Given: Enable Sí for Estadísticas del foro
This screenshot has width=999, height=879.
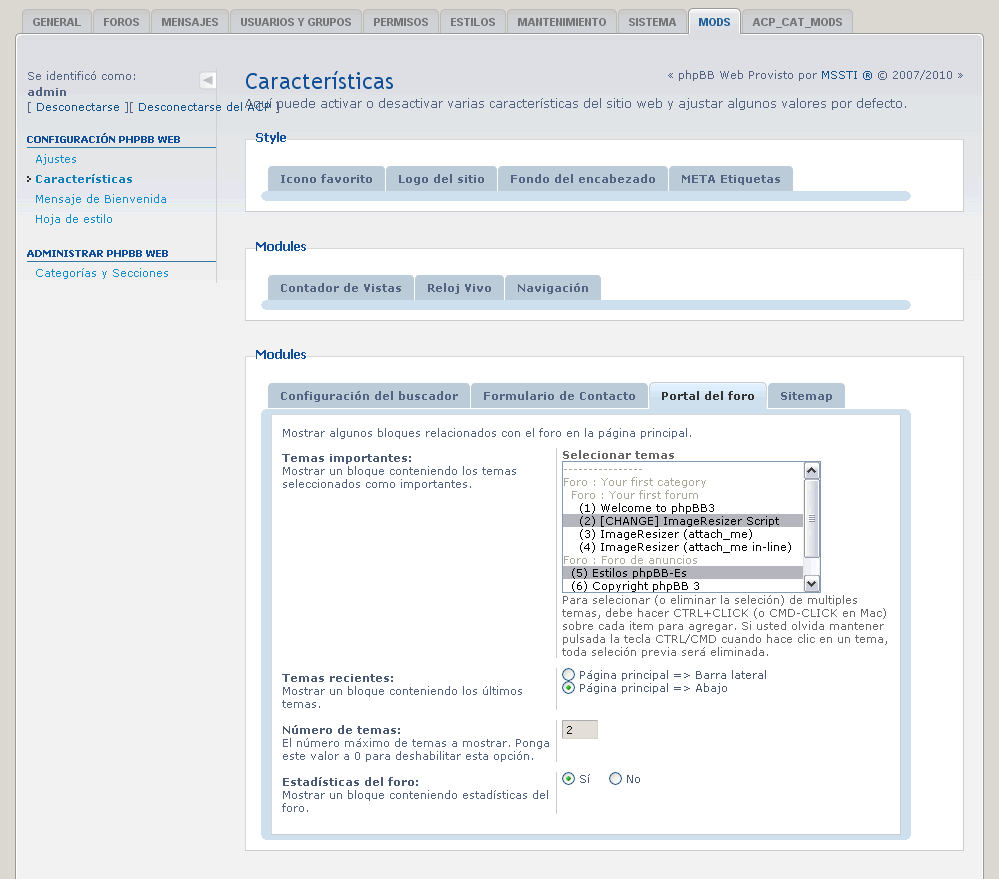Looking at the screenshot, I should pyautogui.click(x=567, y=778).
